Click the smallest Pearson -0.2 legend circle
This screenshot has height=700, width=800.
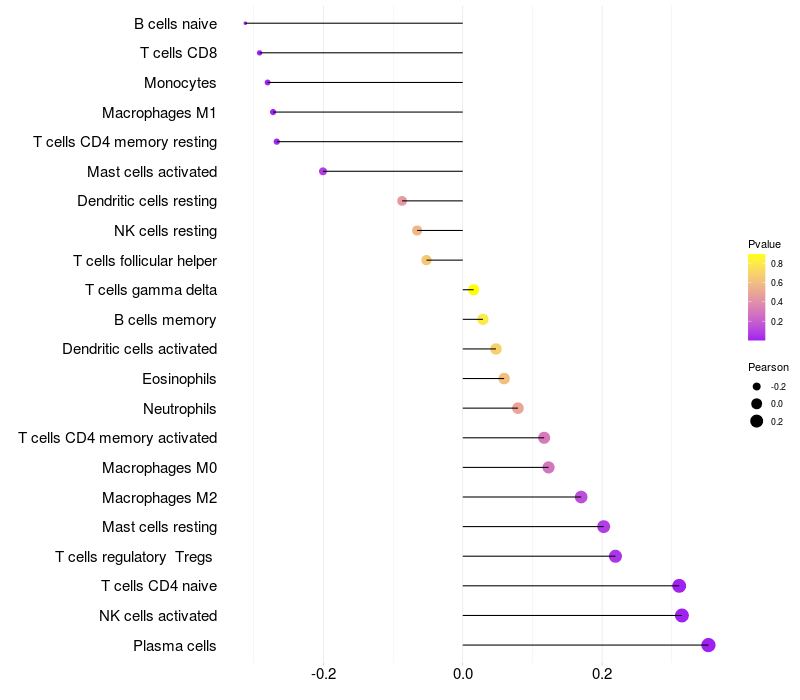tap(757, 386)
